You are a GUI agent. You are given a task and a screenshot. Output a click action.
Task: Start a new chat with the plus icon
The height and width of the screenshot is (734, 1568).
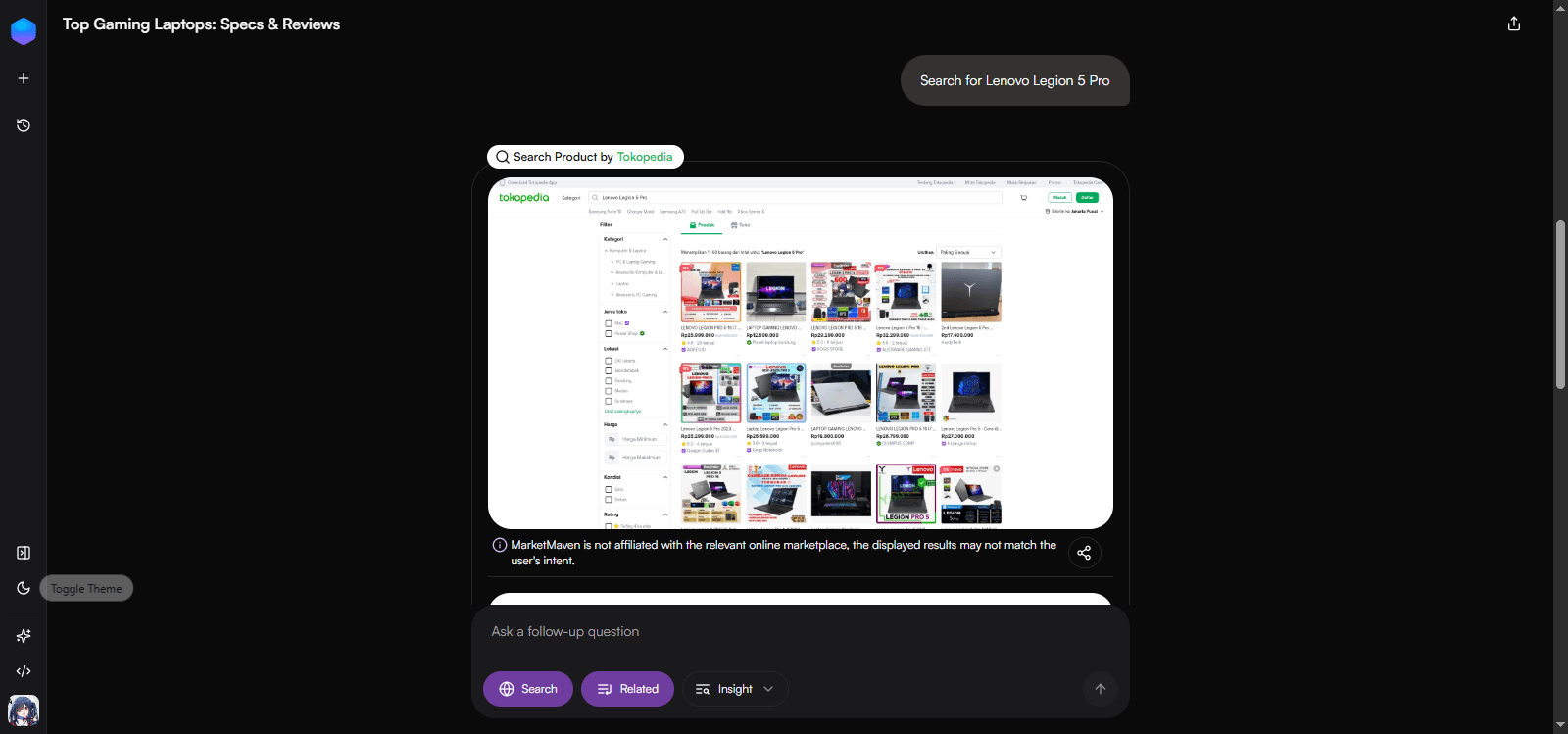click(24, 78)
